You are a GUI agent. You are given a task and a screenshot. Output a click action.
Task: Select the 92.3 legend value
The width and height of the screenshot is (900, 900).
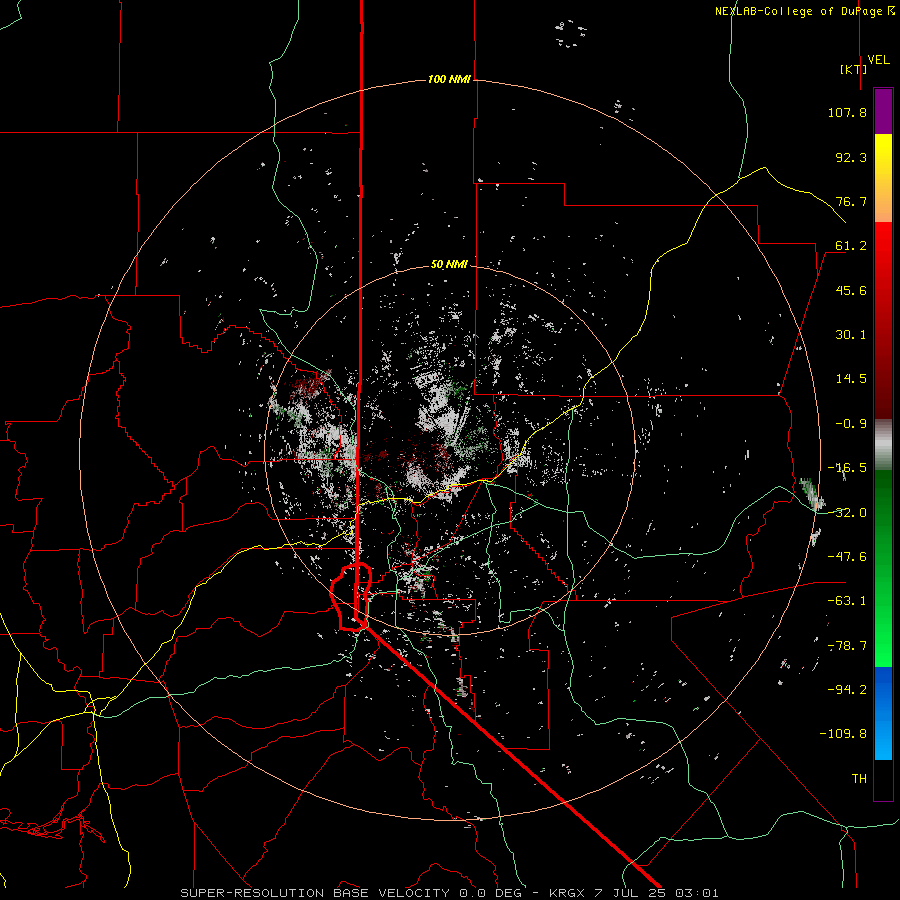(851, 157)
